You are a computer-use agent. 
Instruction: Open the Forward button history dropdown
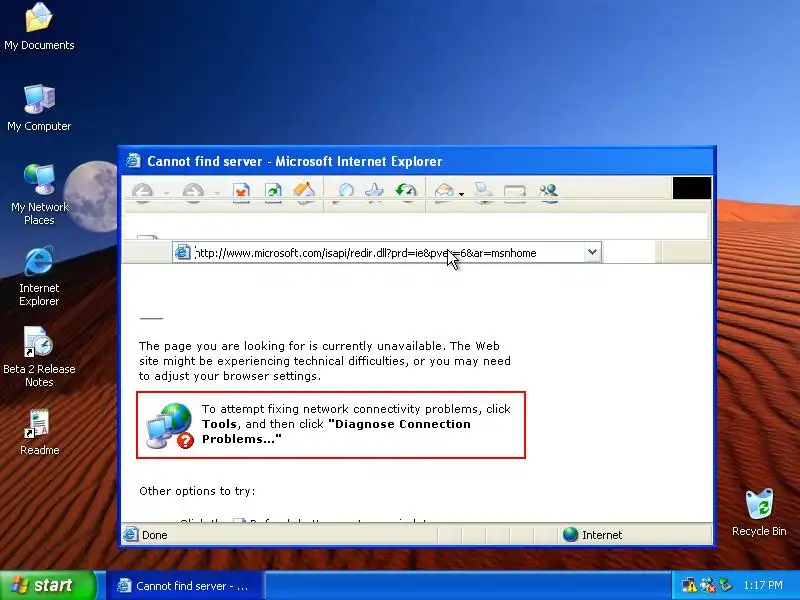click(217, 193)
